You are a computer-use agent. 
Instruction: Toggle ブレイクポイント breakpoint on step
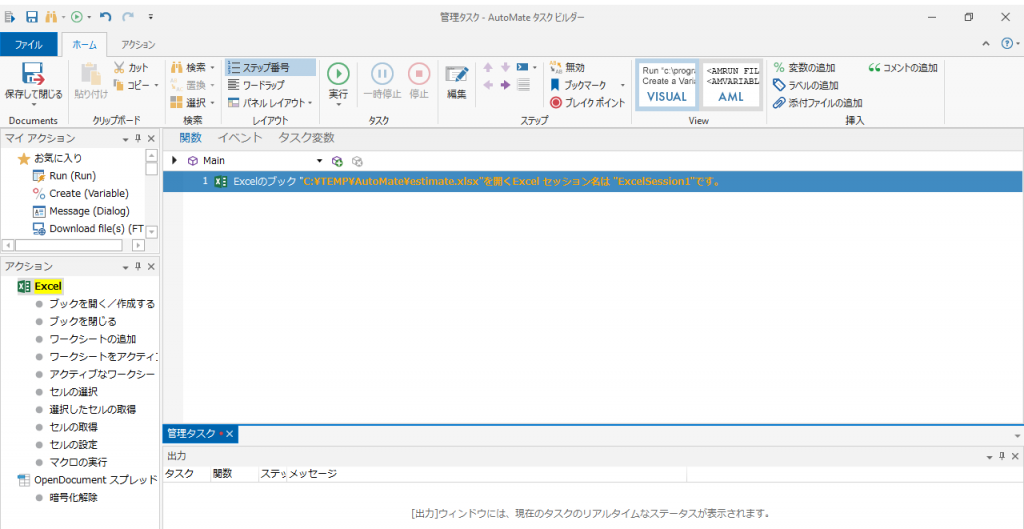pyautogui.click(x=588, y=103)
